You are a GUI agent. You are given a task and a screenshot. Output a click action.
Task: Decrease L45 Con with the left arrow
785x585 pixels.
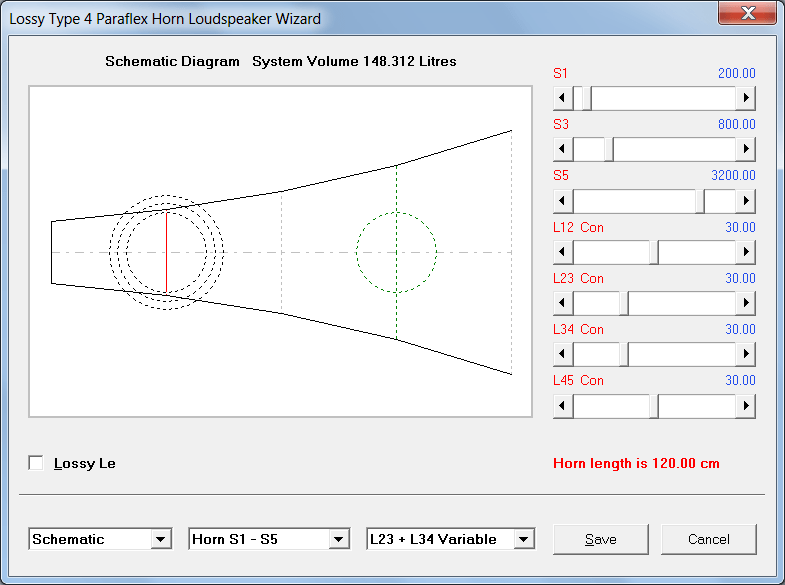click(x=563, y=406)
